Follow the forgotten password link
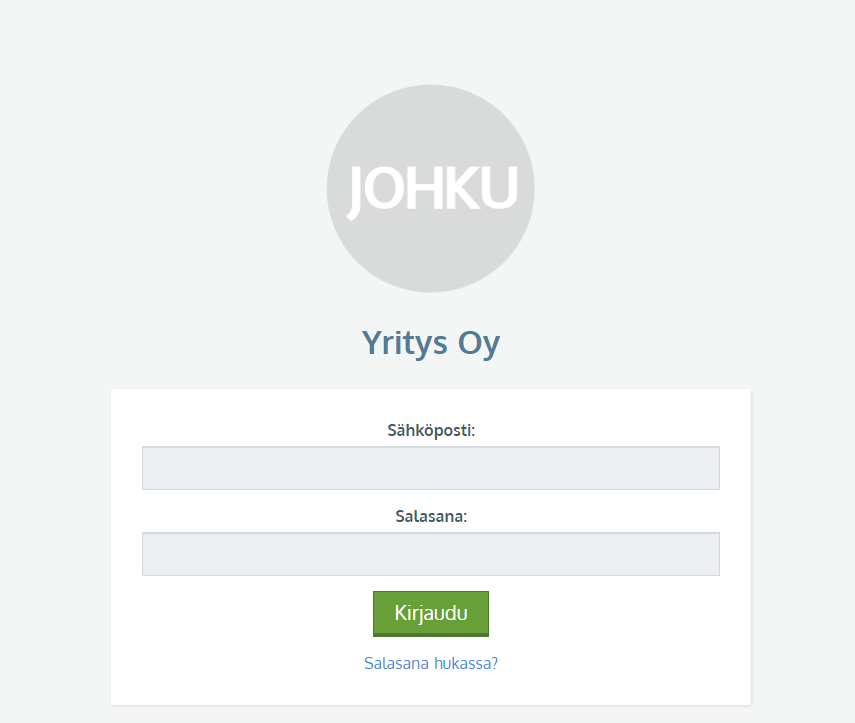 (431, 663)
